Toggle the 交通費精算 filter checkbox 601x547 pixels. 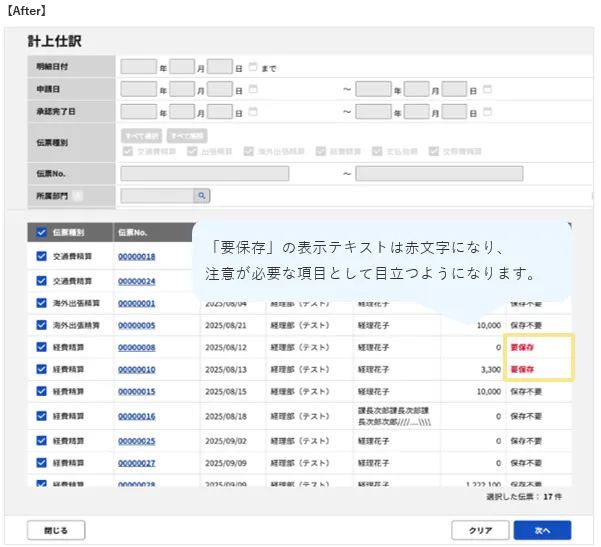[127, 152]
